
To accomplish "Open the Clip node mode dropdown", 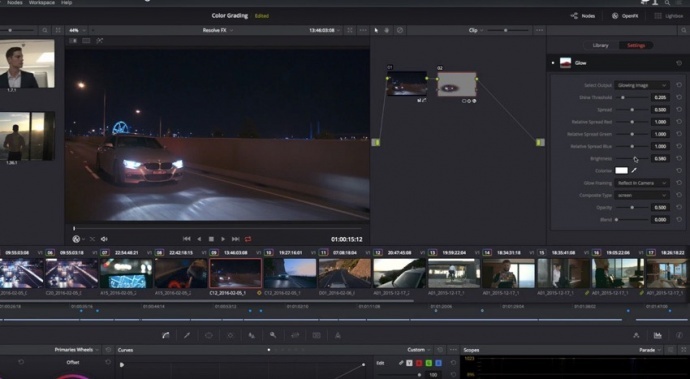I will tap(476, 30).
